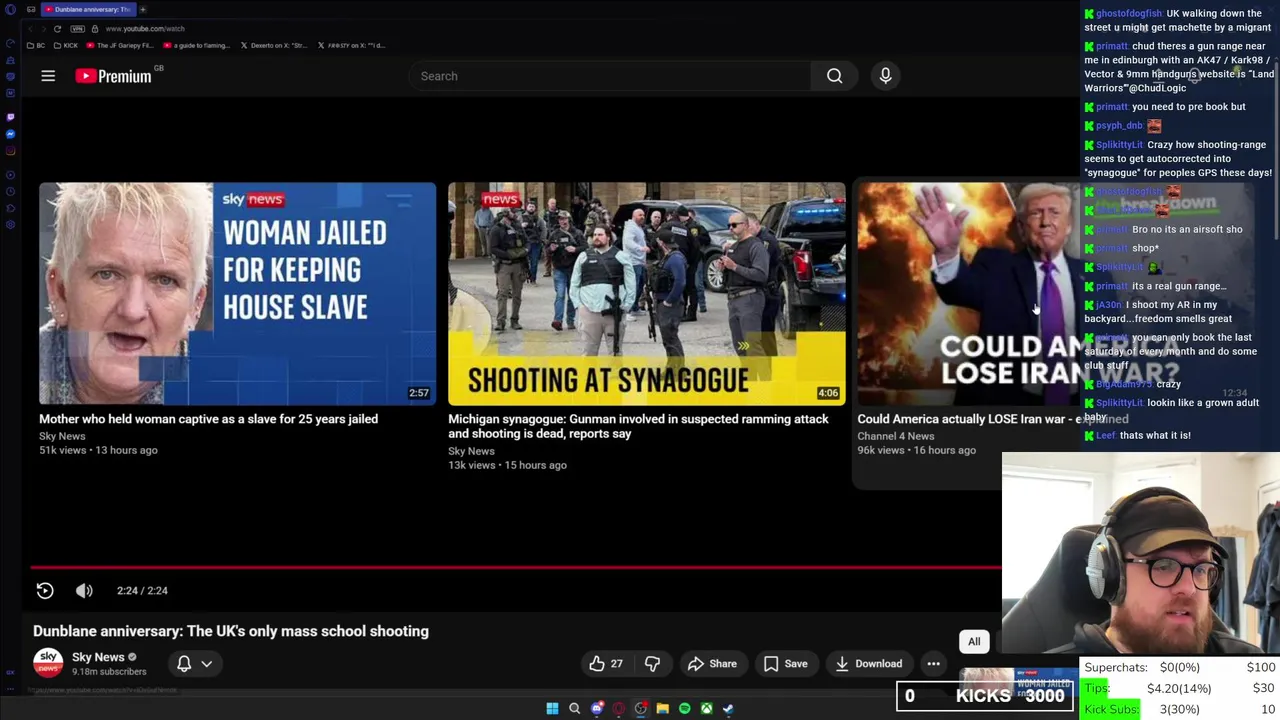Image resolution: width=1280 pixels, height=720 pixels.
Task: Open Spotify from the taskbar
Action: click(684, 709)
